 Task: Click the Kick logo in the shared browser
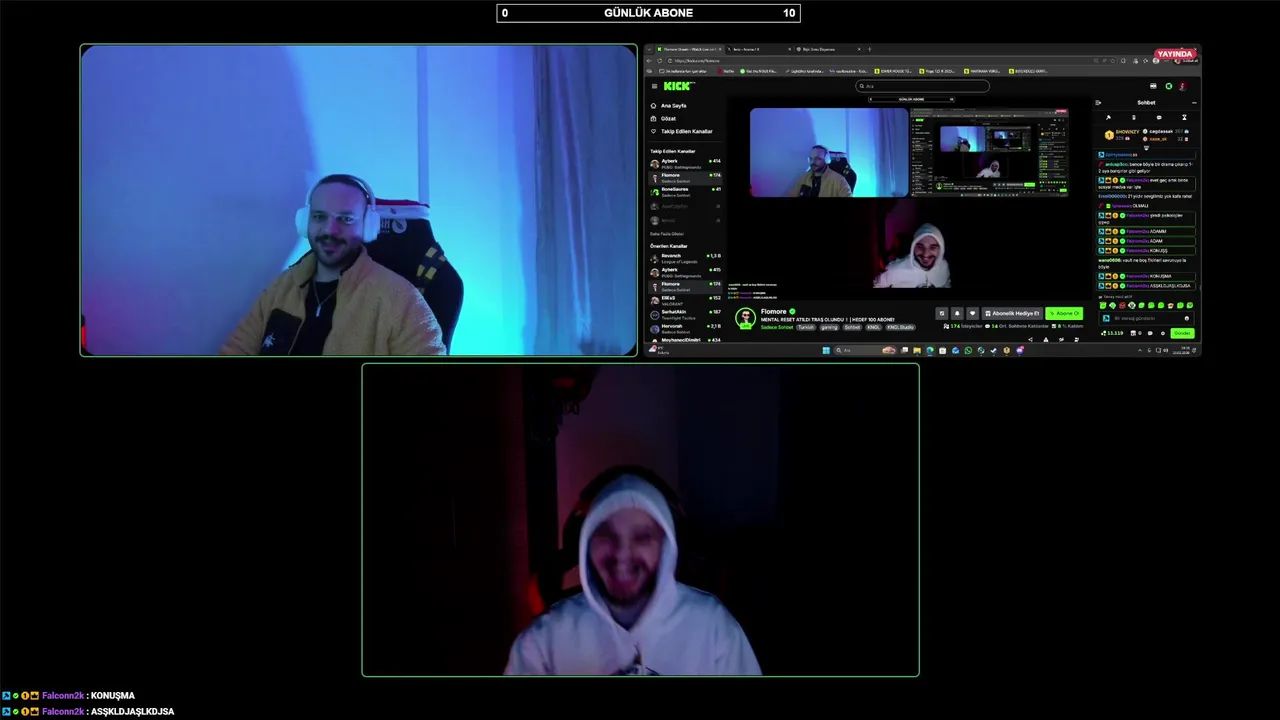click(x=679, y=86)
